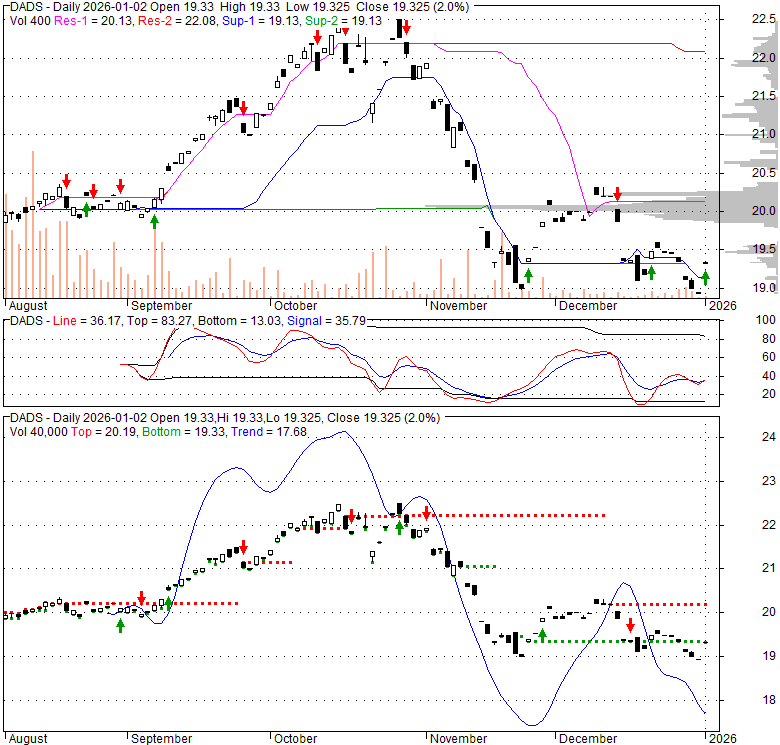The image size is (780, 745).
Task: Click the October label on the top chart's time axis
Action: click(x=295, y=305)
